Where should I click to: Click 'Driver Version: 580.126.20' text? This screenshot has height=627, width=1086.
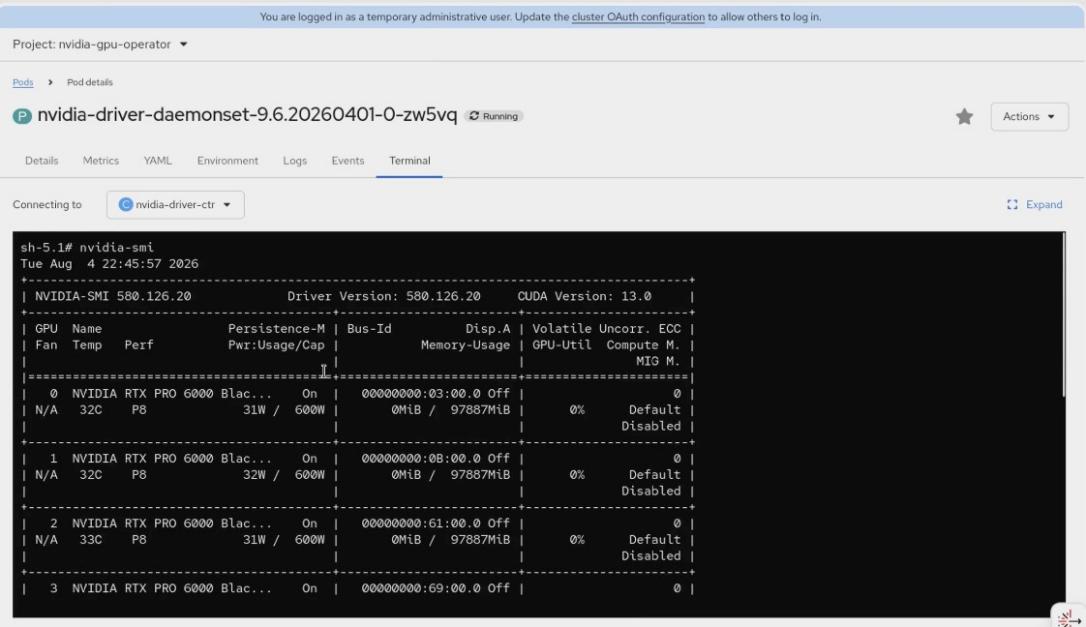(384, 297)
